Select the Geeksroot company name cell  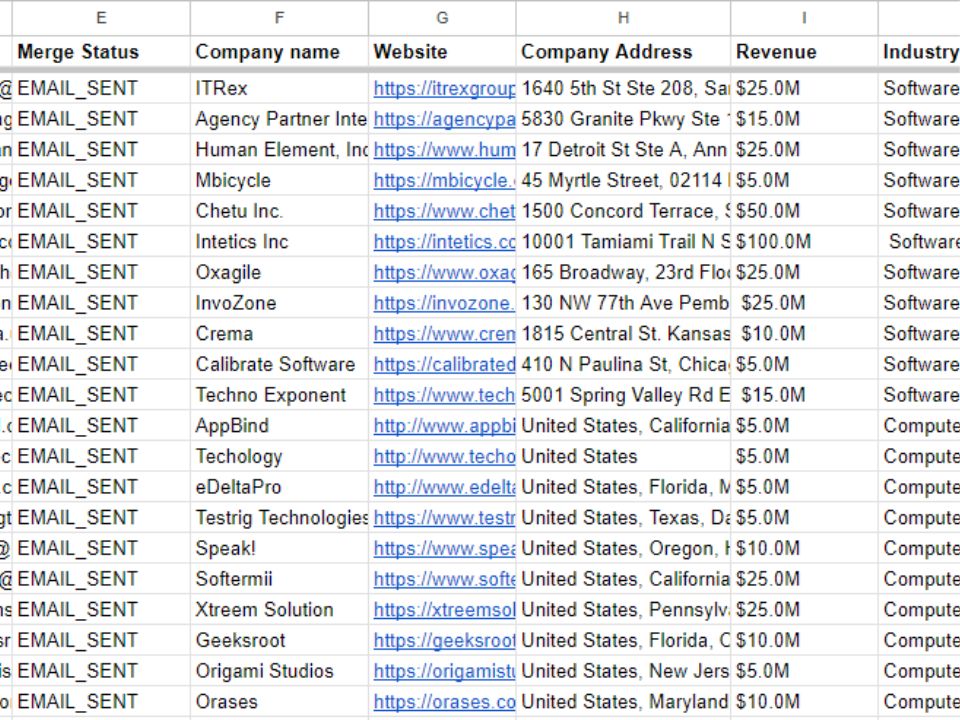tap(279, 640)
